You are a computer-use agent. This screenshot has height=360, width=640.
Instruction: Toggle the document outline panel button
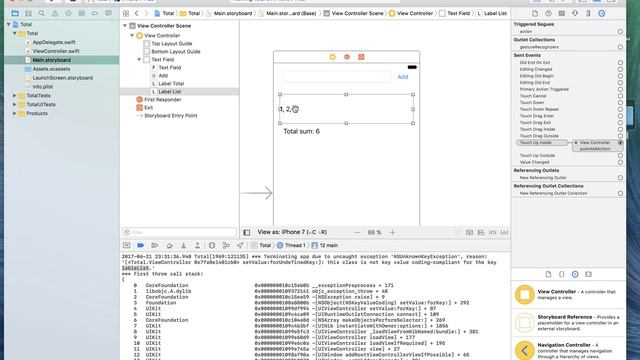pos(247,233)
